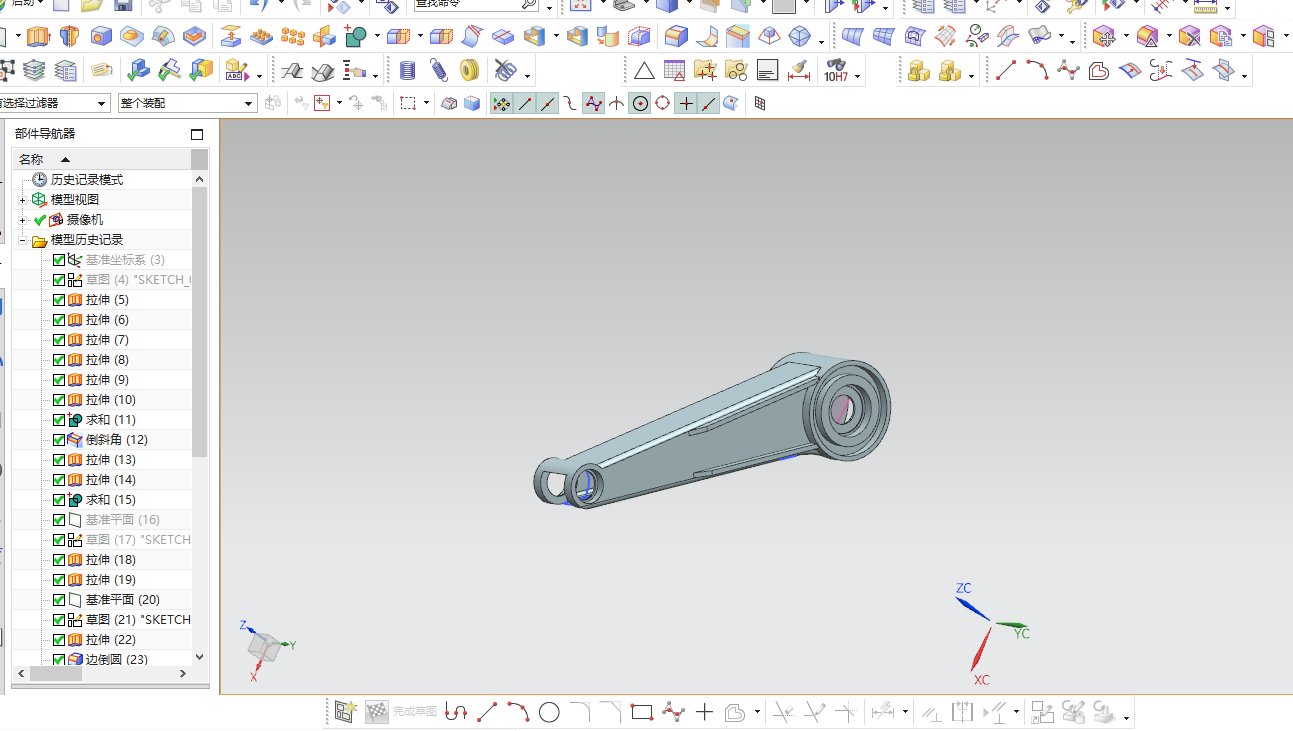Open the dropdown arrow after bottom heart-shaped icon
This screenshot has height=731, width=1293.
(757, 712)
